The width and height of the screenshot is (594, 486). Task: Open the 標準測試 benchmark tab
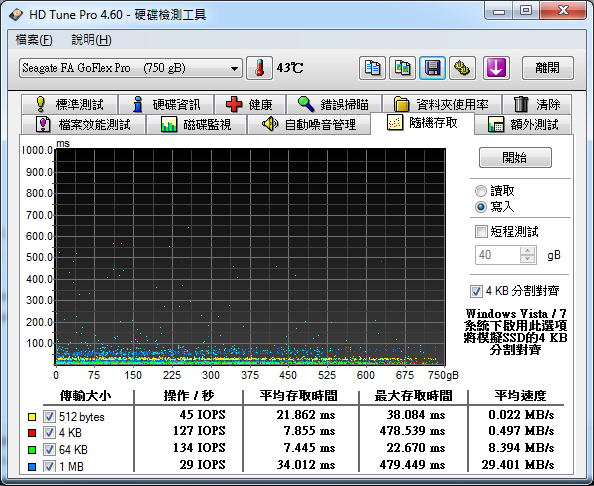70,104
